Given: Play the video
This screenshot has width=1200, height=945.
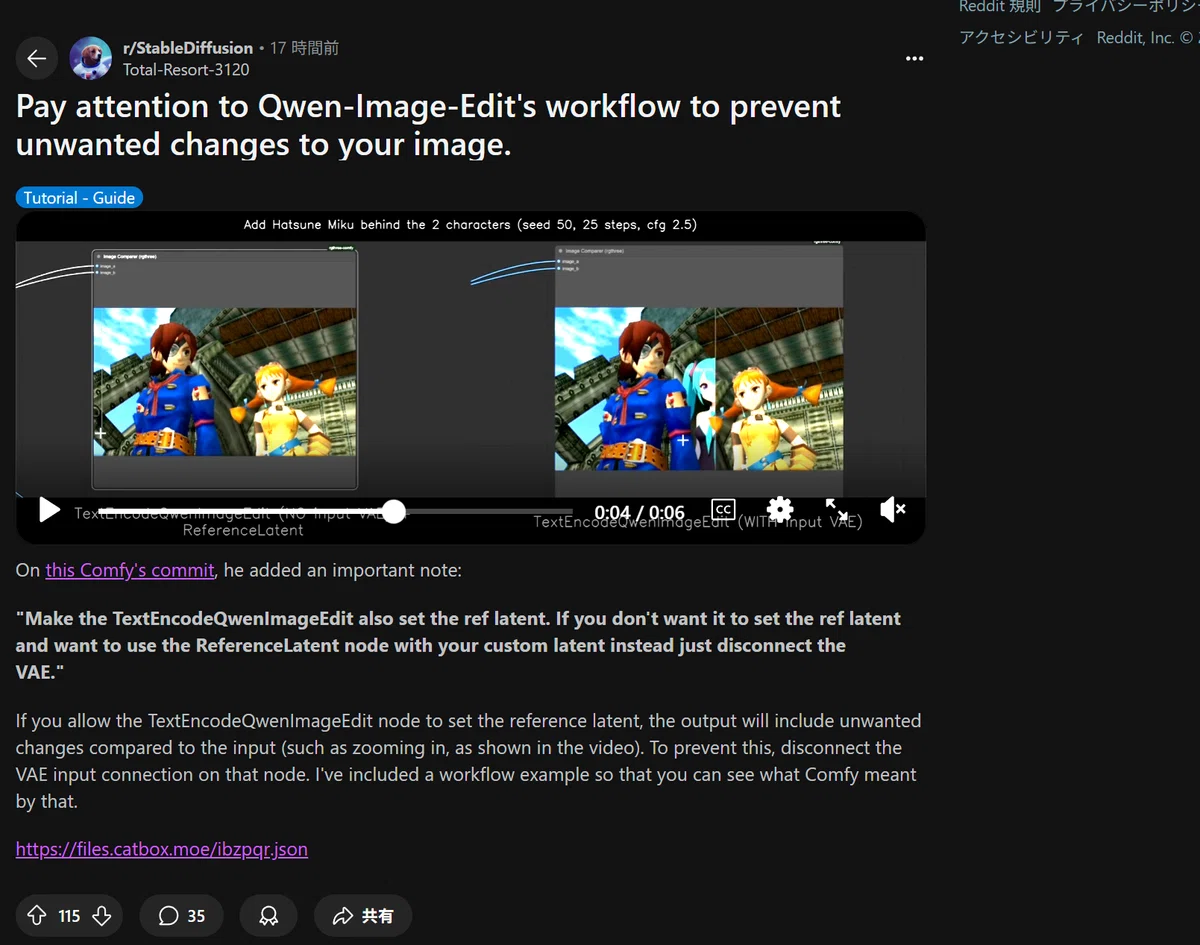Looking at the screenshot, I should click(49, 510).
